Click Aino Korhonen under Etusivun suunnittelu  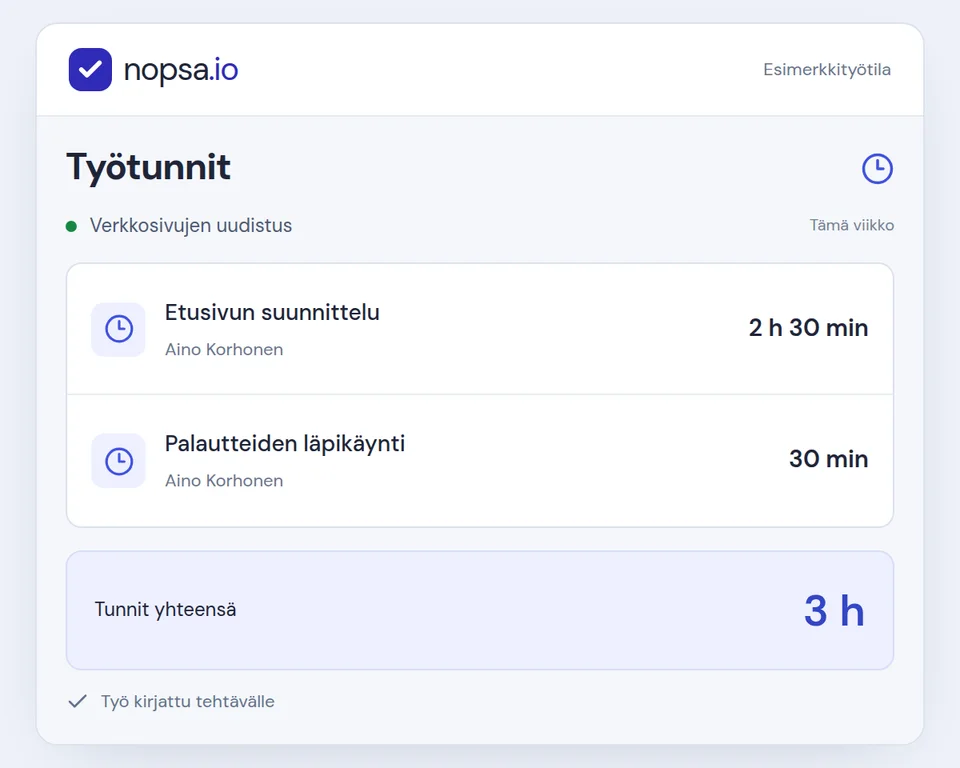click(224, 350)
